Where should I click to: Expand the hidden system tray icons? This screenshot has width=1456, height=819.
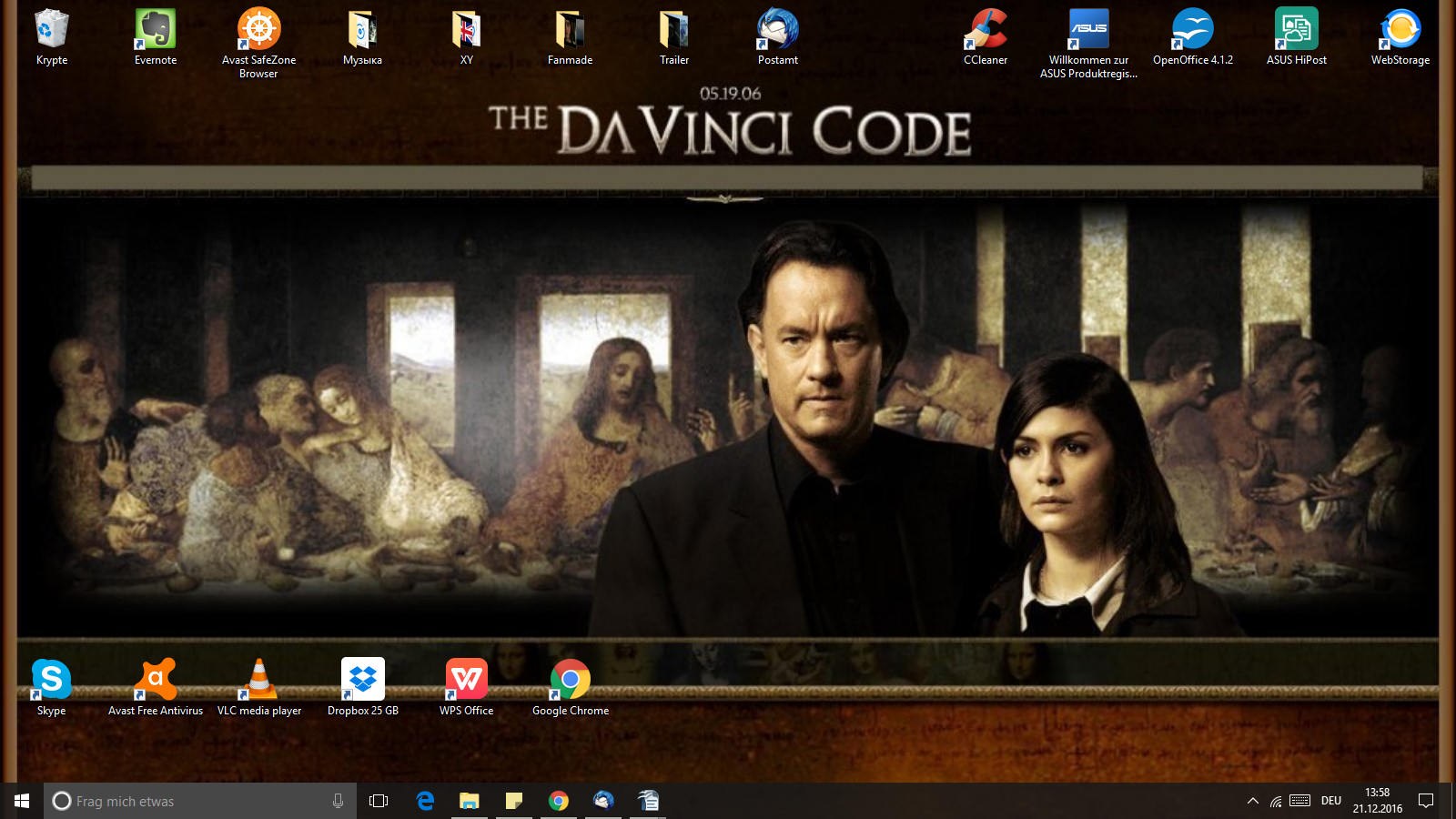(x=1253, y=801)
